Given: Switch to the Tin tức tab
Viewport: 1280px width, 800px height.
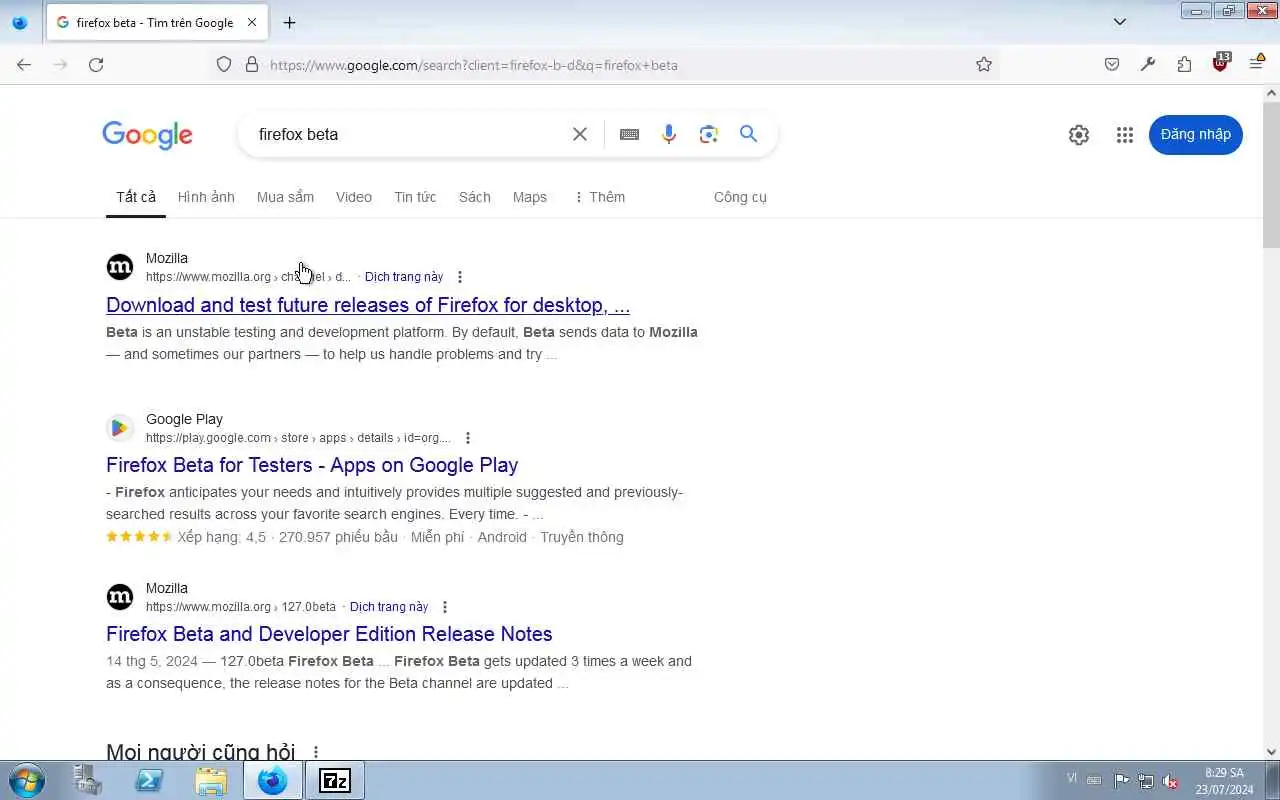Looking at the screenshot, I should point(415,197).
